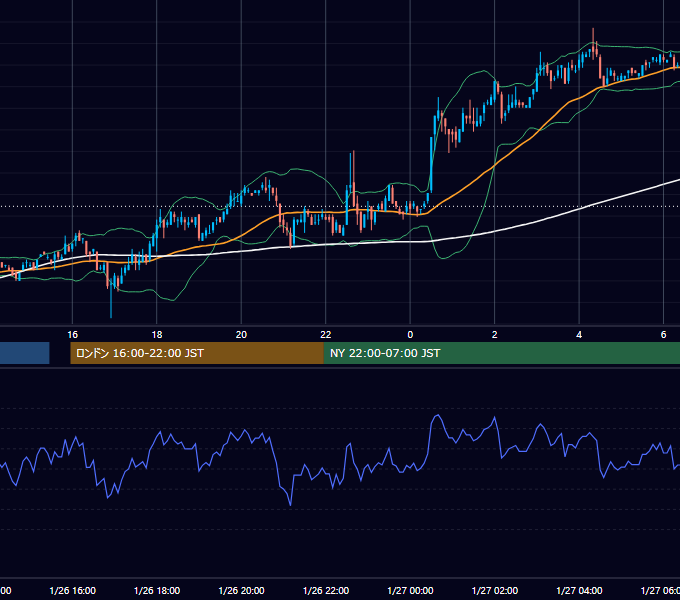680x600 pixels.
Task: Click the 1/26 18:00 date label
Action: (x=157, y=590)
